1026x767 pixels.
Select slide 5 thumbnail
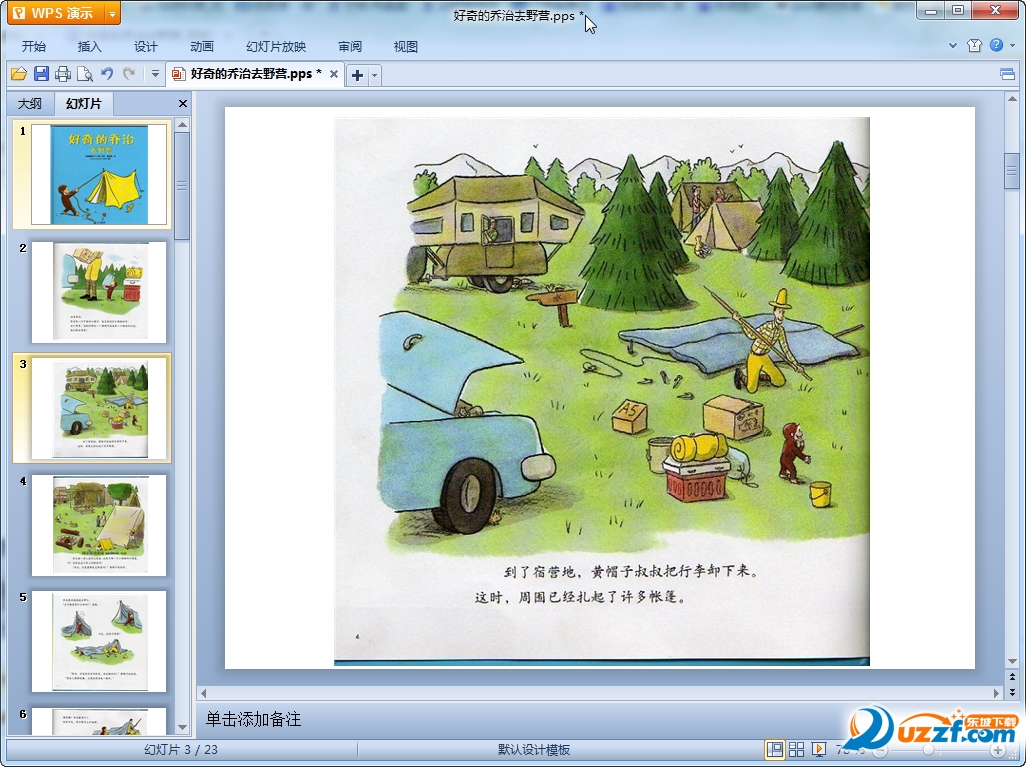point(99,641)
